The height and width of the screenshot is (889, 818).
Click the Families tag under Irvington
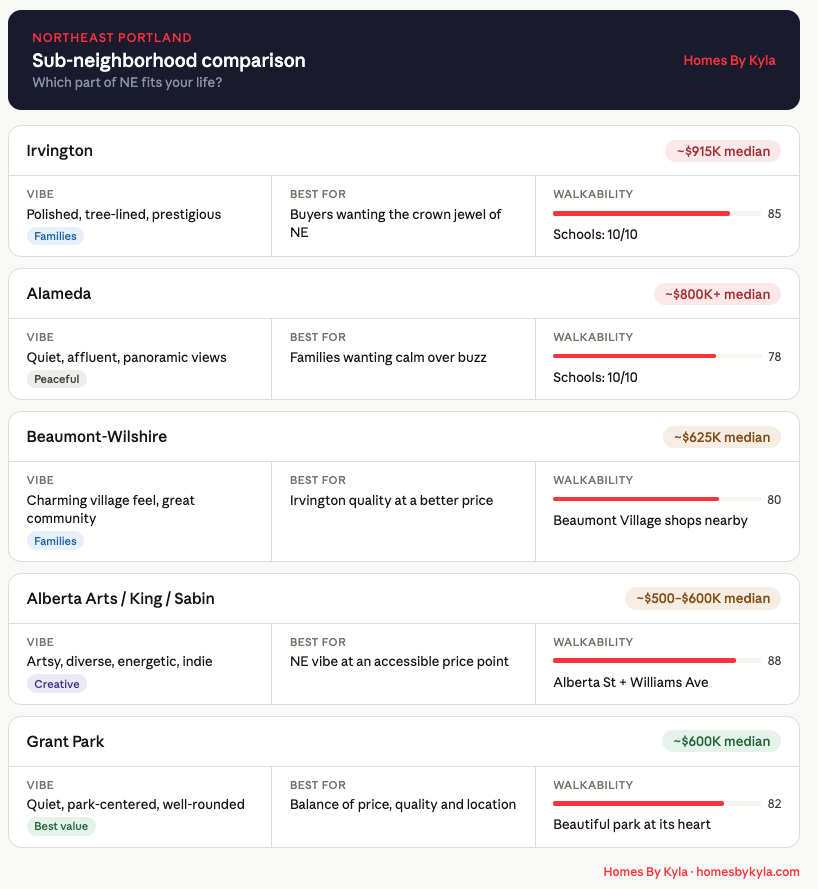tap(55, 236)
